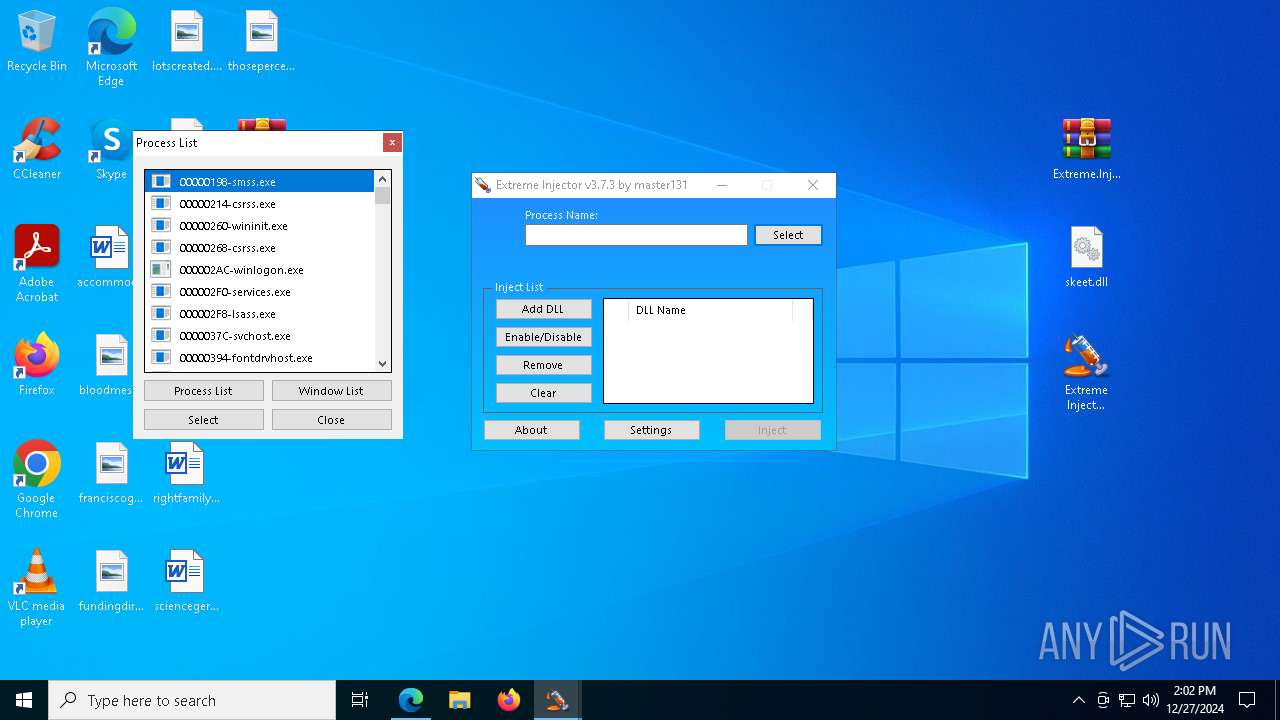Open the Recycle Bin desktop icon
The width and height of the screenshot is (1280, 720).
[37, 41]
